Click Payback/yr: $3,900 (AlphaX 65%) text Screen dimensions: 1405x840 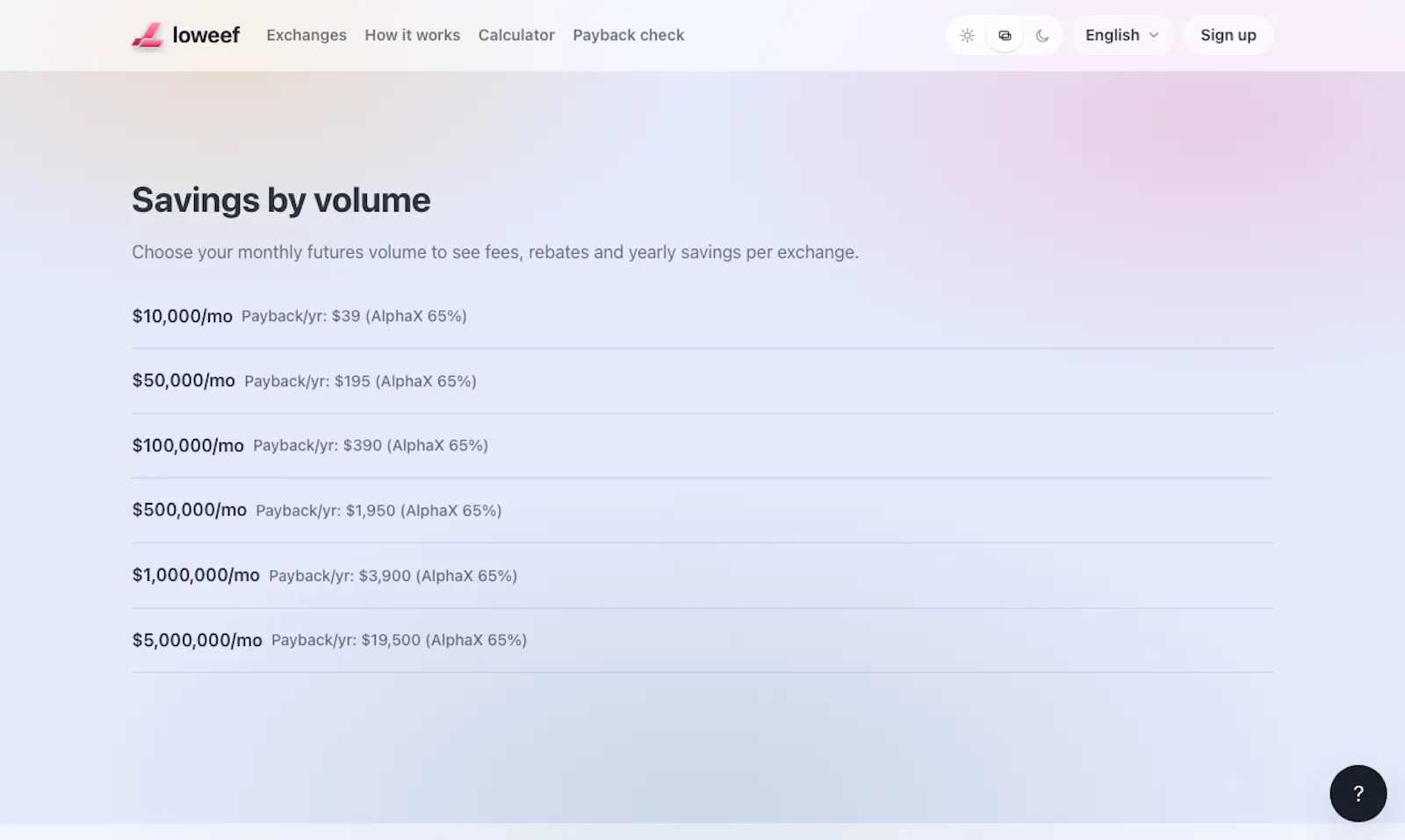393,576
